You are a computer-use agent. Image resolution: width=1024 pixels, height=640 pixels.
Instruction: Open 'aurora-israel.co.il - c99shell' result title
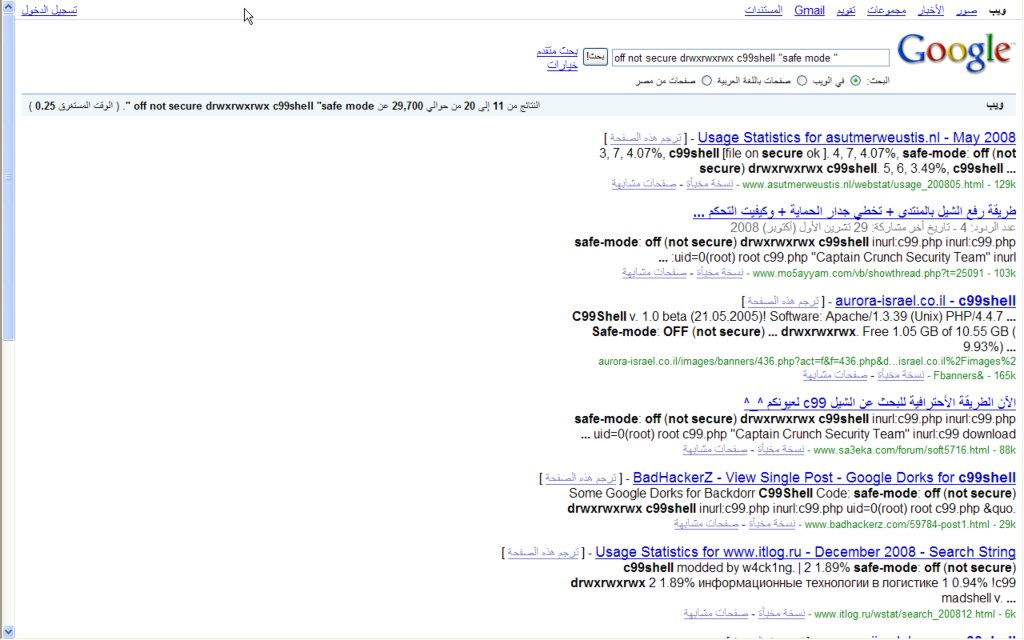click(925, 301)
